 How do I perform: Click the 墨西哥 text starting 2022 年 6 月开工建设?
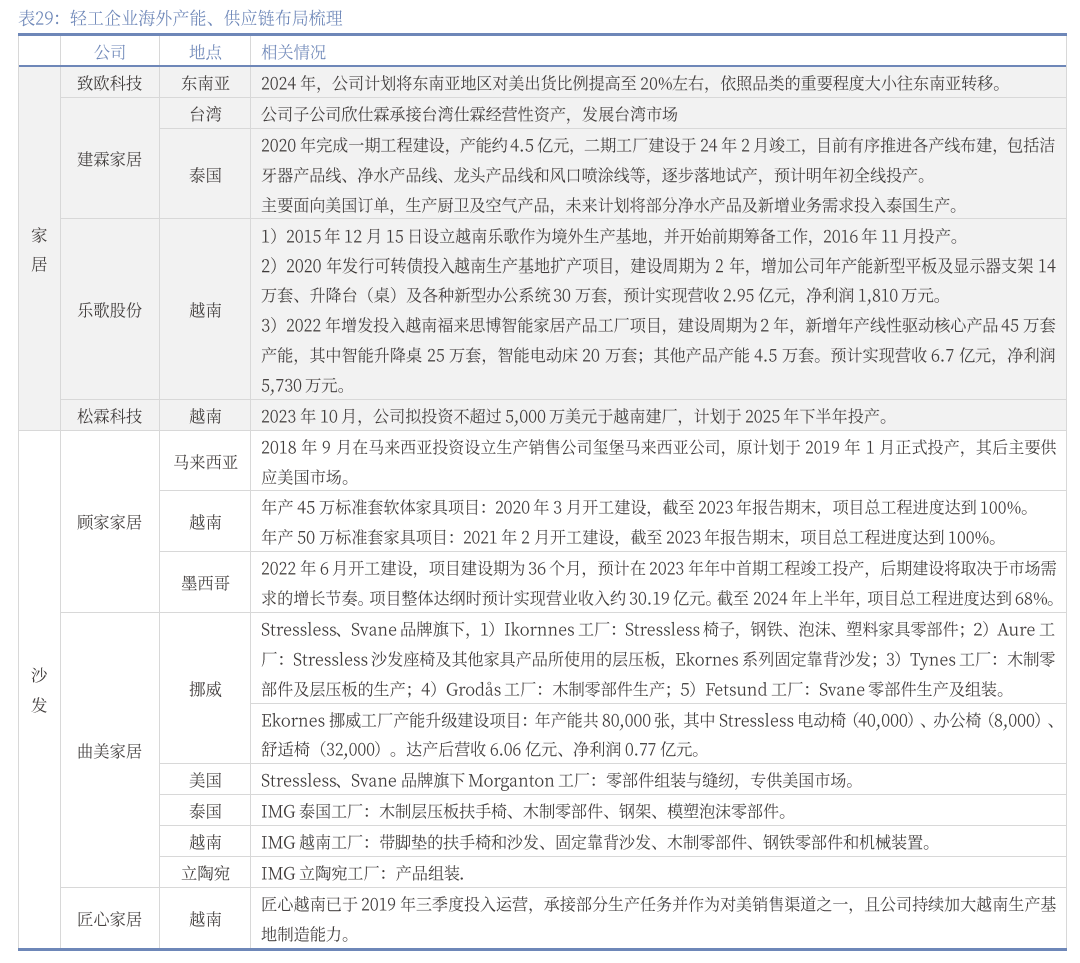coord(658,583)
